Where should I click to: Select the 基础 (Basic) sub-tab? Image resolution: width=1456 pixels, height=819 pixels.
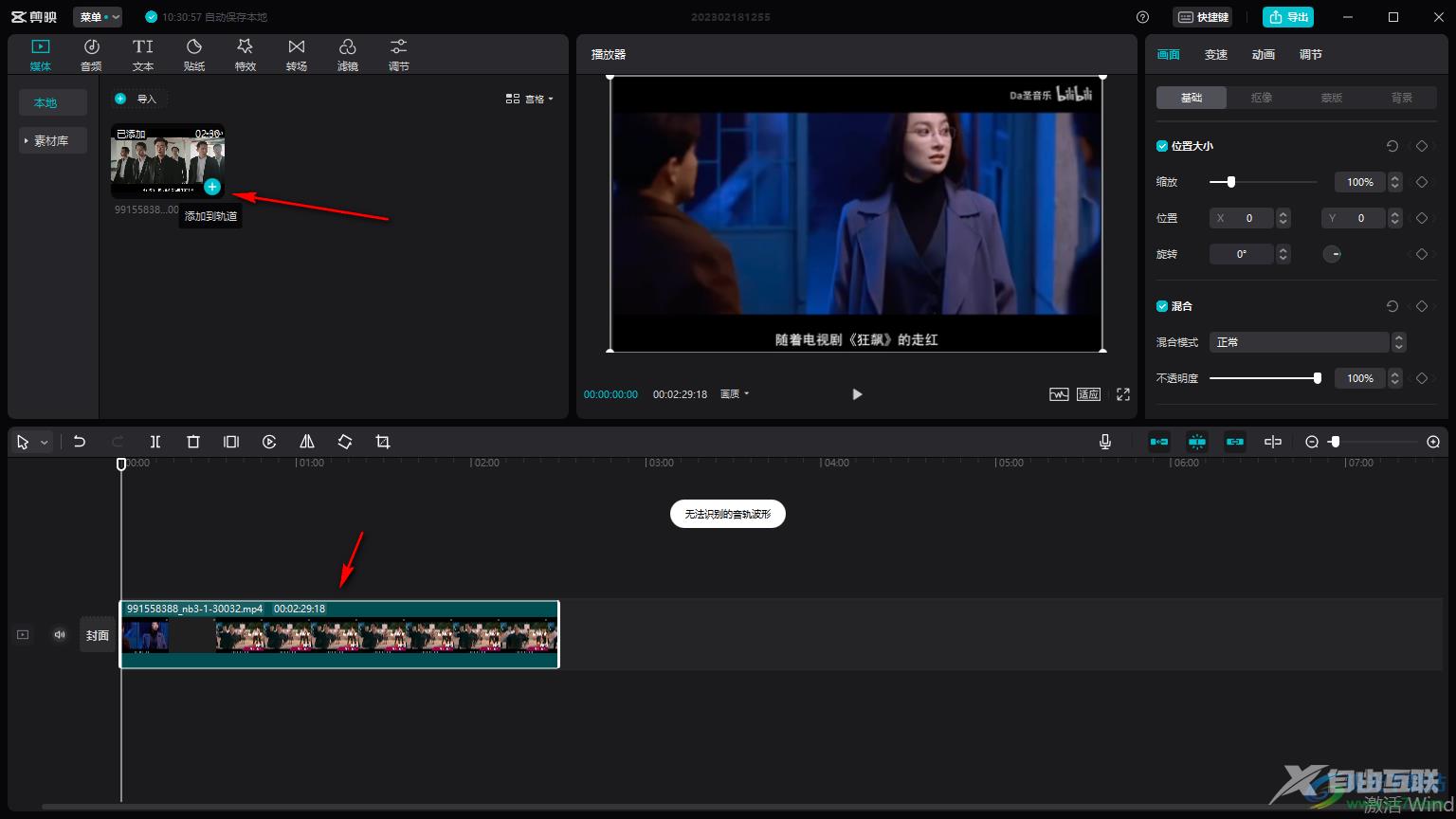point(1192,98)
